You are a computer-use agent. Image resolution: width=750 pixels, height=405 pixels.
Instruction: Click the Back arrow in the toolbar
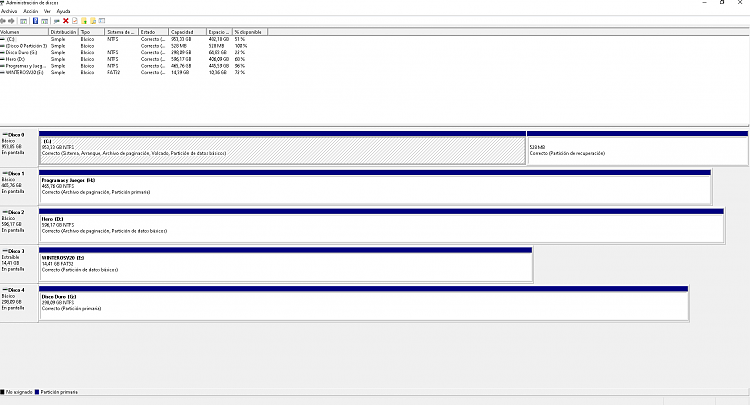coord(3,21)
